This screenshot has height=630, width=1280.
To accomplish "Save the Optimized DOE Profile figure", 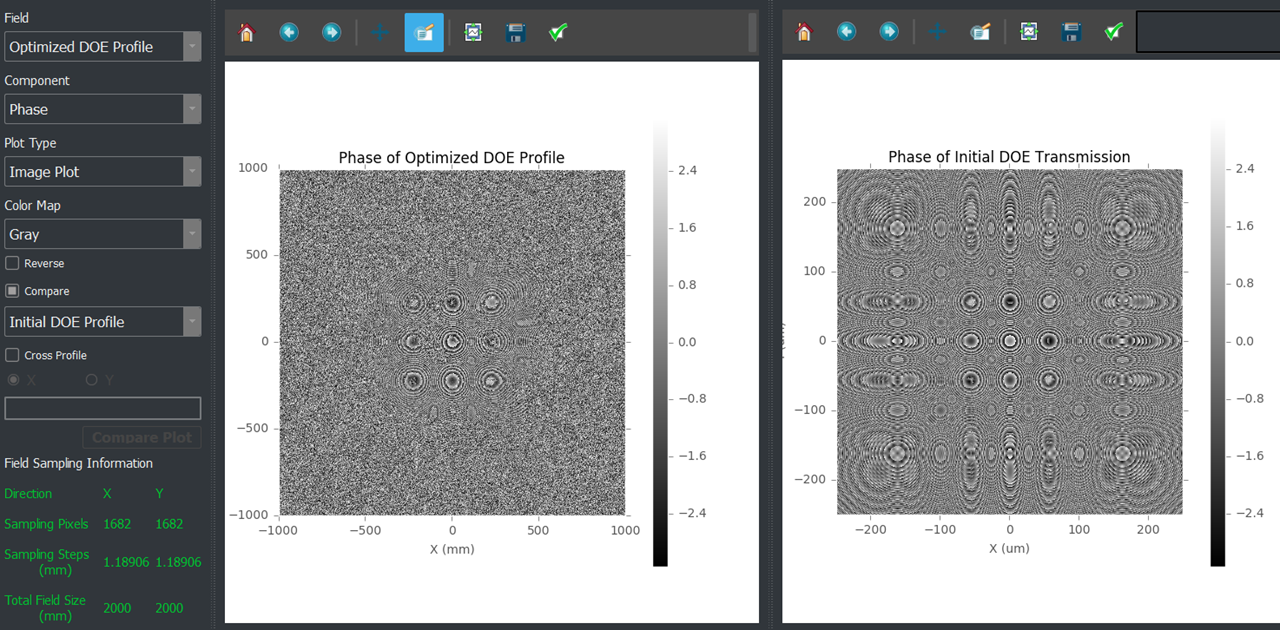I will [516, 32].
